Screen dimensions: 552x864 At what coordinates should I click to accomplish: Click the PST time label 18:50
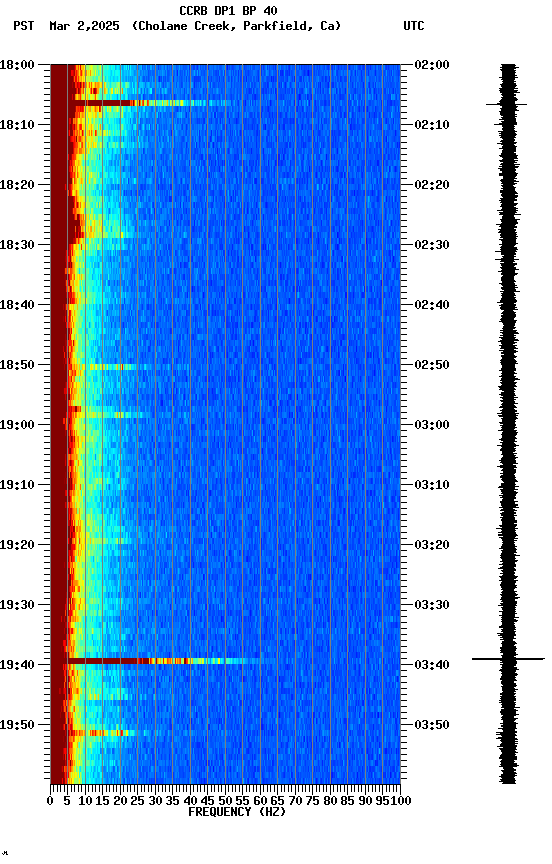(x=17, y=365)
